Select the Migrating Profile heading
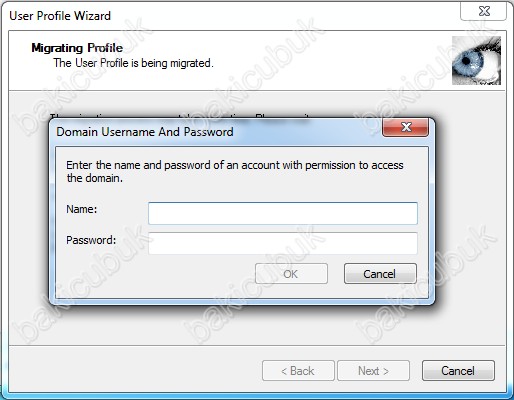The height and width of the screenshot is (400, 514). click(x=77, y=48)
